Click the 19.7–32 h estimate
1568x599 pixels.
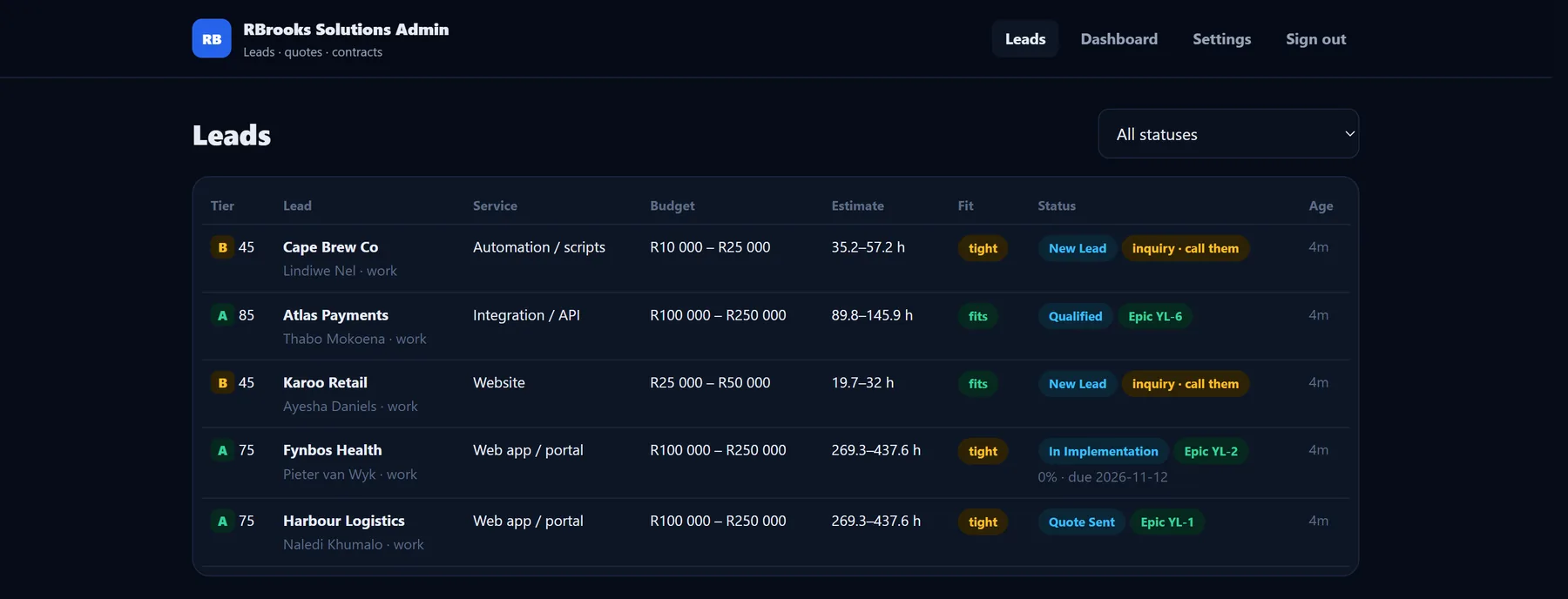(862, 383)
